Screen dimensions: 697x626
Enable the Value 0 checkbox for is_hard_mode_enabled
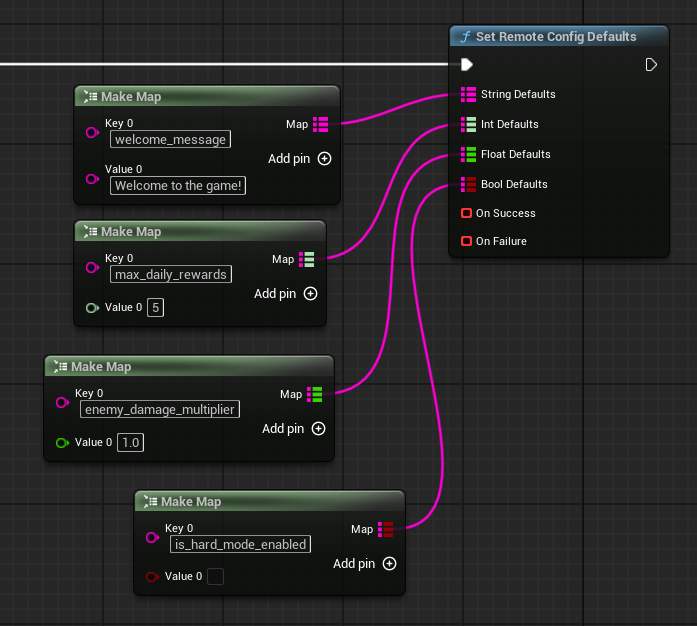coord(215,576)
